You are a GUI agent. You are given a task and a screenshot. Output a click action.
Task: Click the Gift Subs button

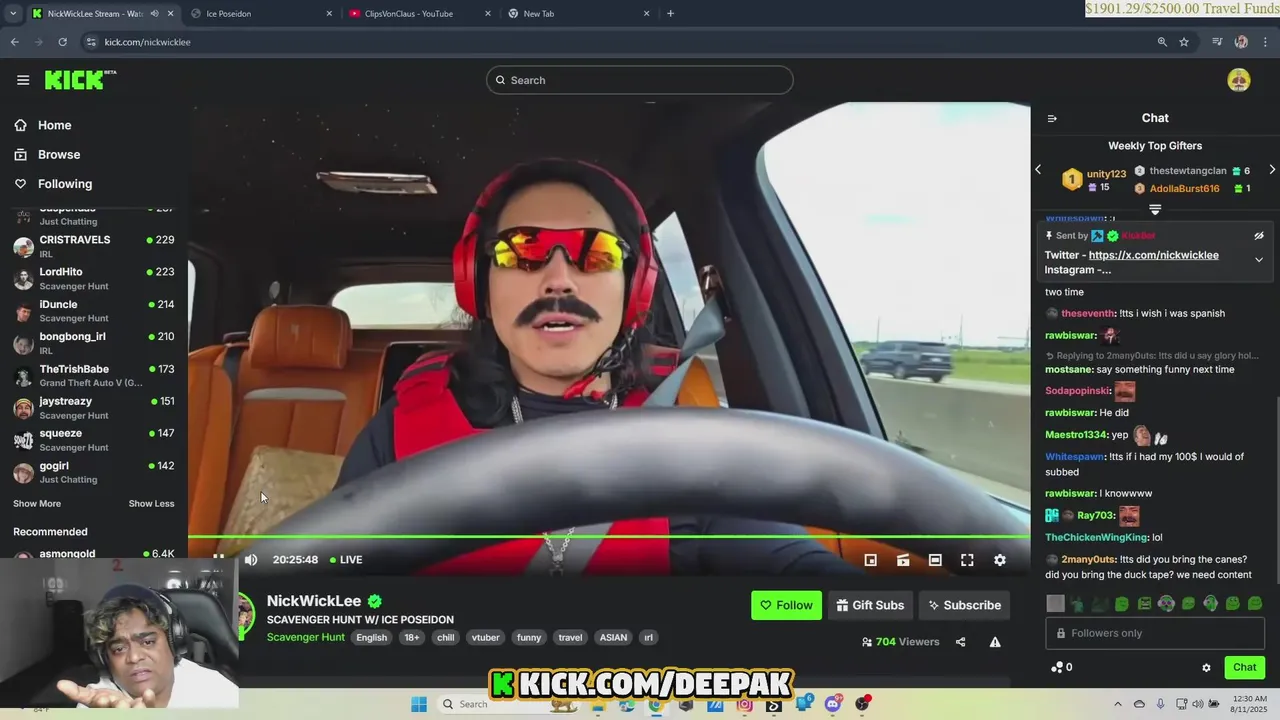[x=870, y=605]
